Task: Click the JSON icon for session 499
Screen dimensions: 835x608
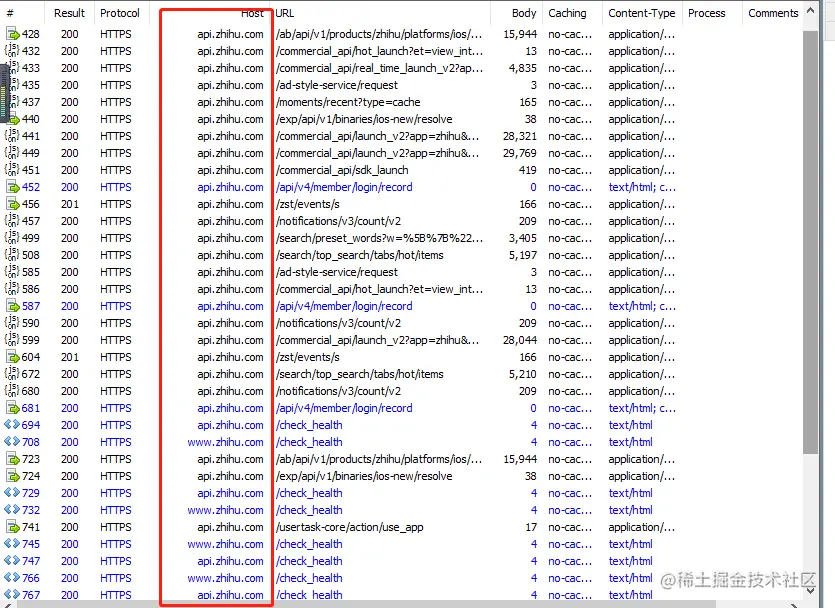Action: coord(12,238)
